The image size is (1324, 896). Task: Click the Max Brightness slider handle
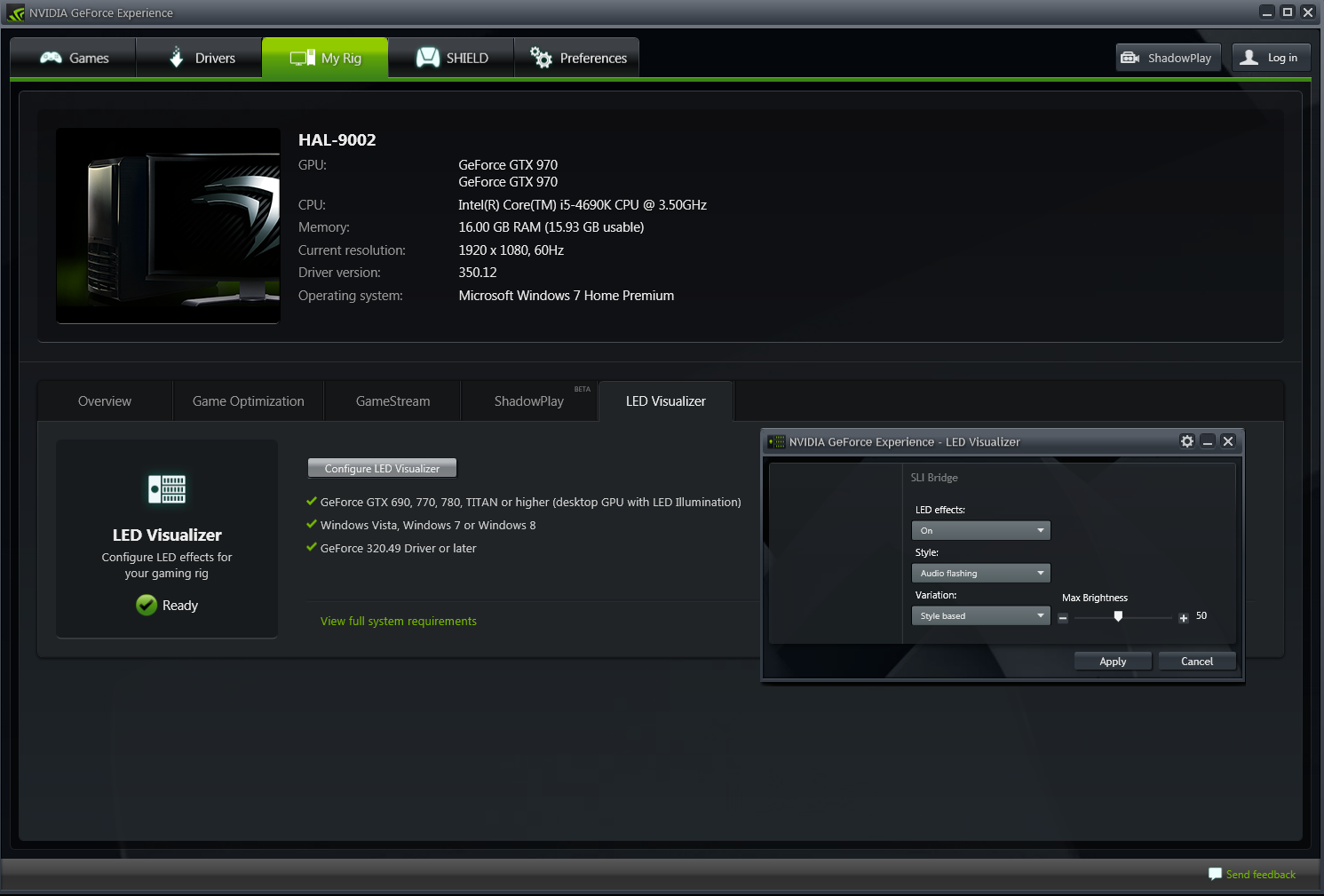[x=1118, y=616]
